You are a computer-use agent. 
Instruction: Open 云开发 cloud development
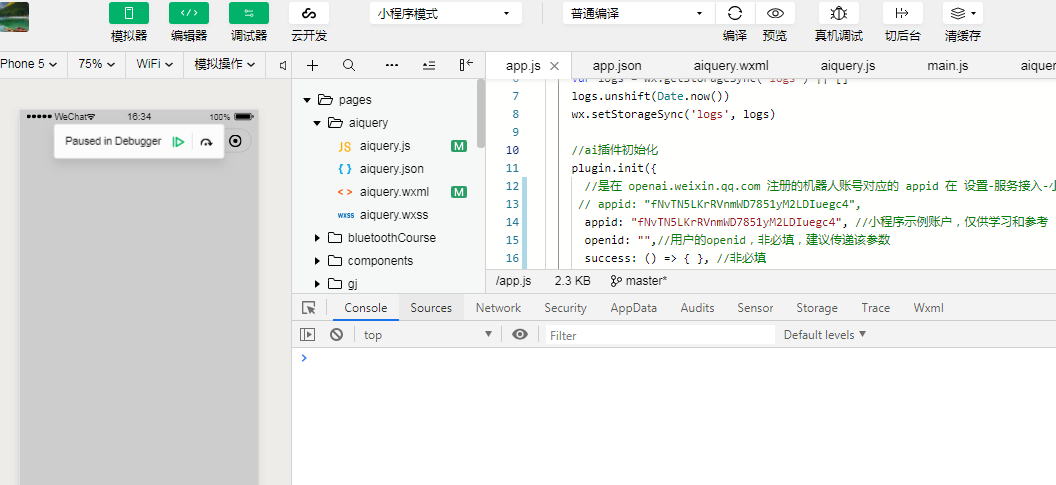click(309, 13)
